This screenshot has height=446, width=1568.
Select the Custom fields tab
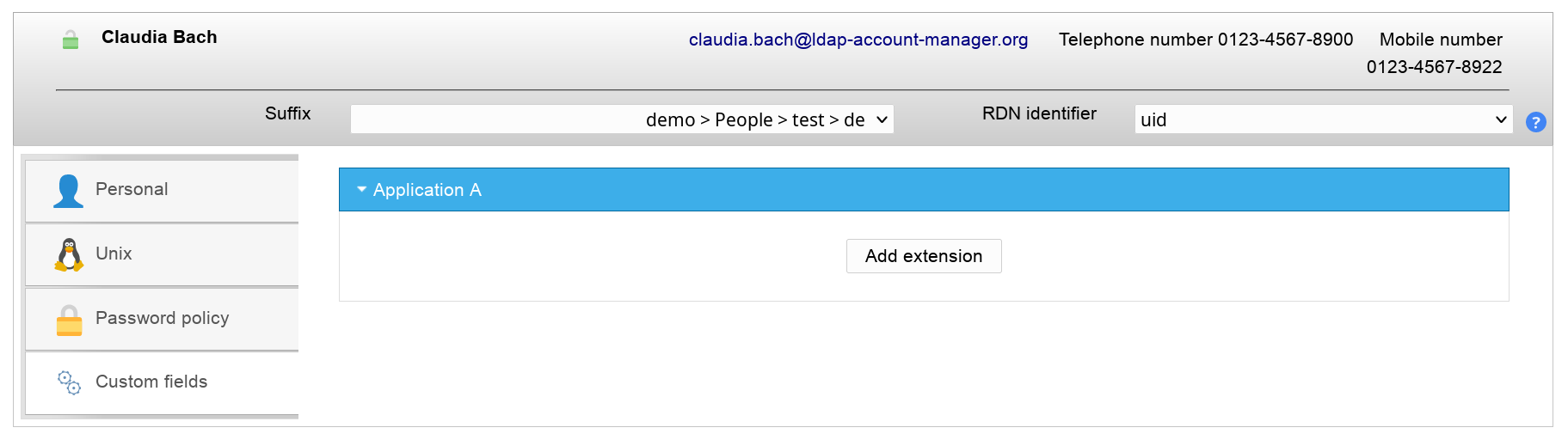pos(151,382)
